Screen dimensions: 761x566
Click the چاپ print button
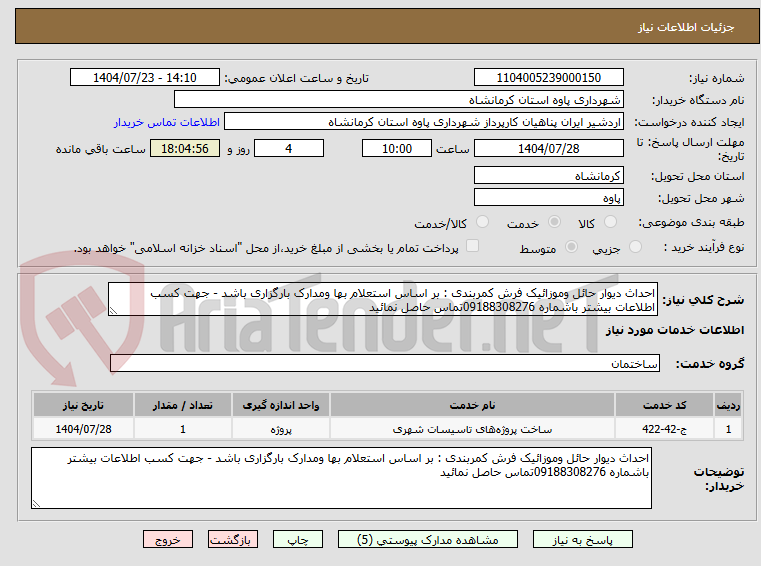(298, 539)
